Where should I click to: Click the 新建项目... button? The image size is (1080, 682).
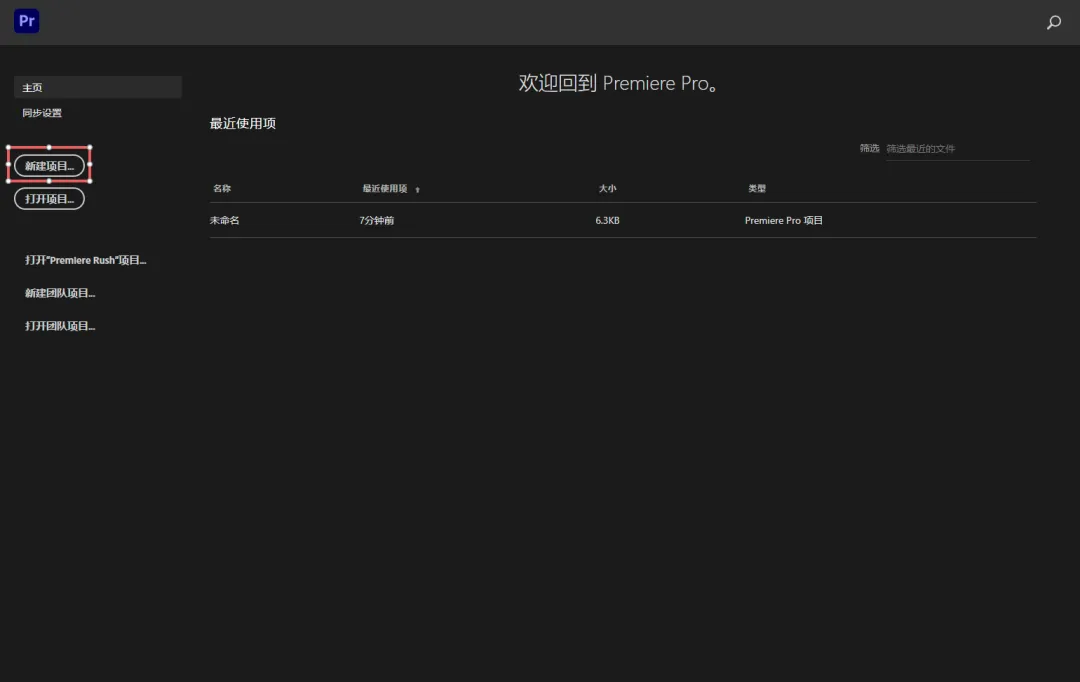tap(50, 166)
